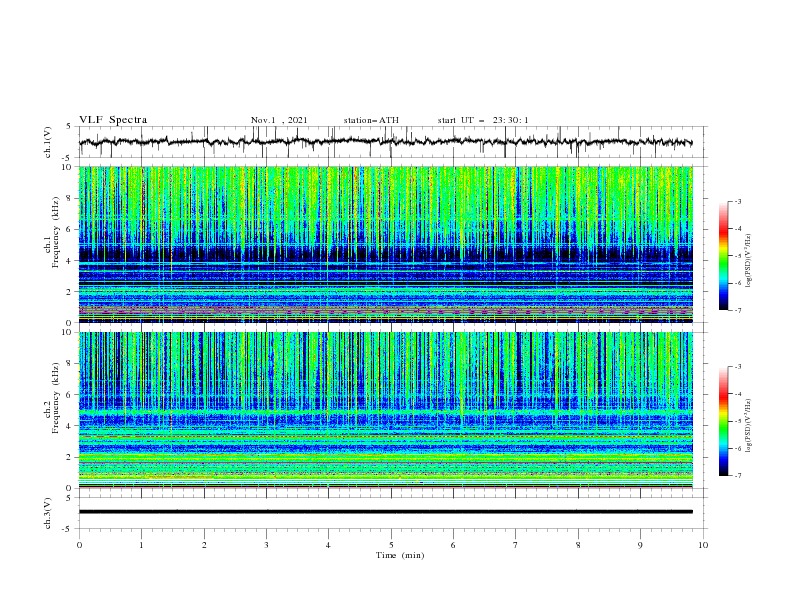
Task: Click the ch.1 PSD color scale bar
Action: pos(723,256)
